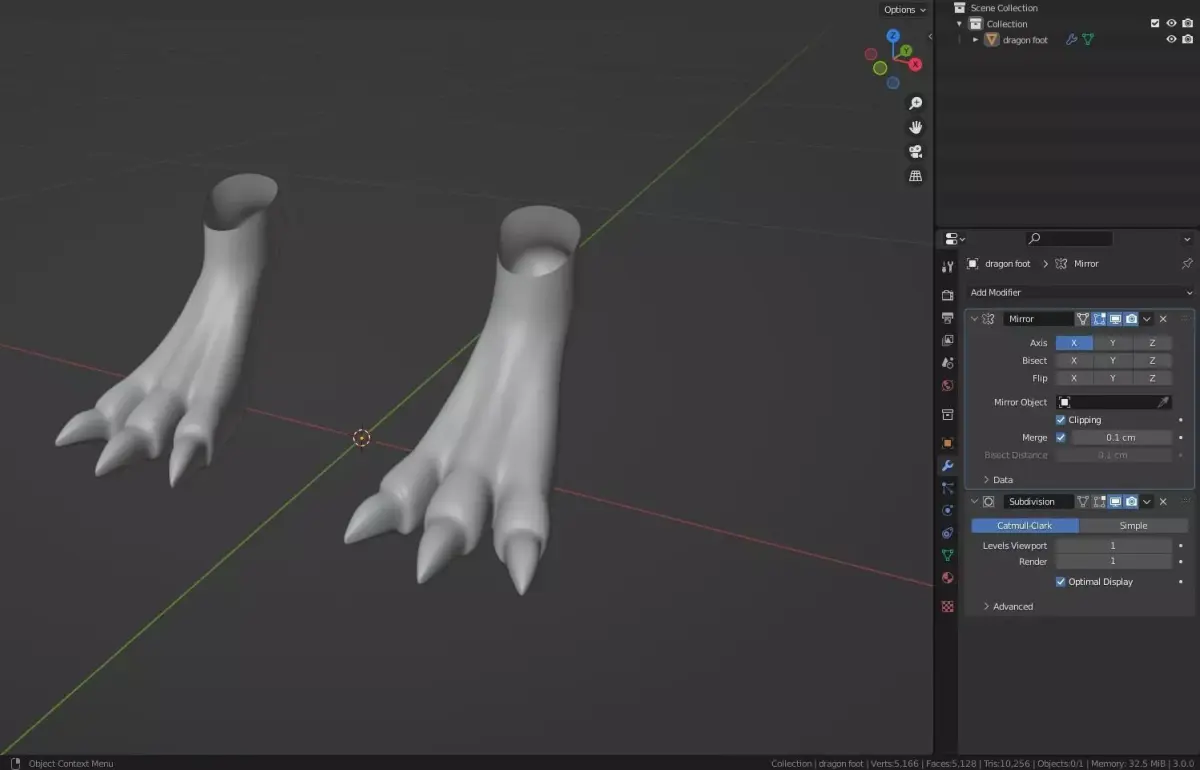Open the viewport Options dropdown
1200x770 pixels.
pos(904,10)
